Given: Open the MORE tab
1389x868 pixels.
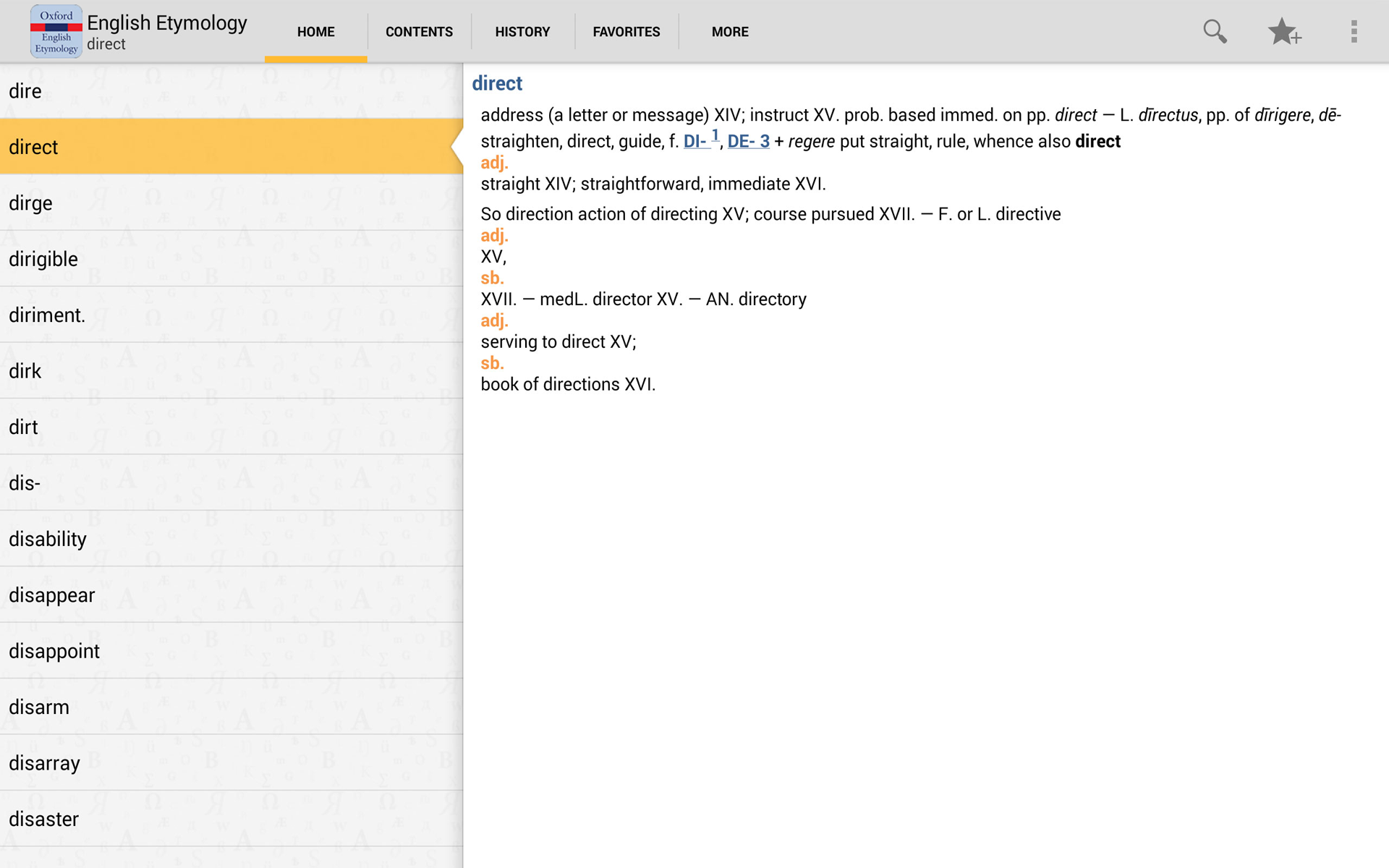Looking at the screenshot, I should [729, 32].
